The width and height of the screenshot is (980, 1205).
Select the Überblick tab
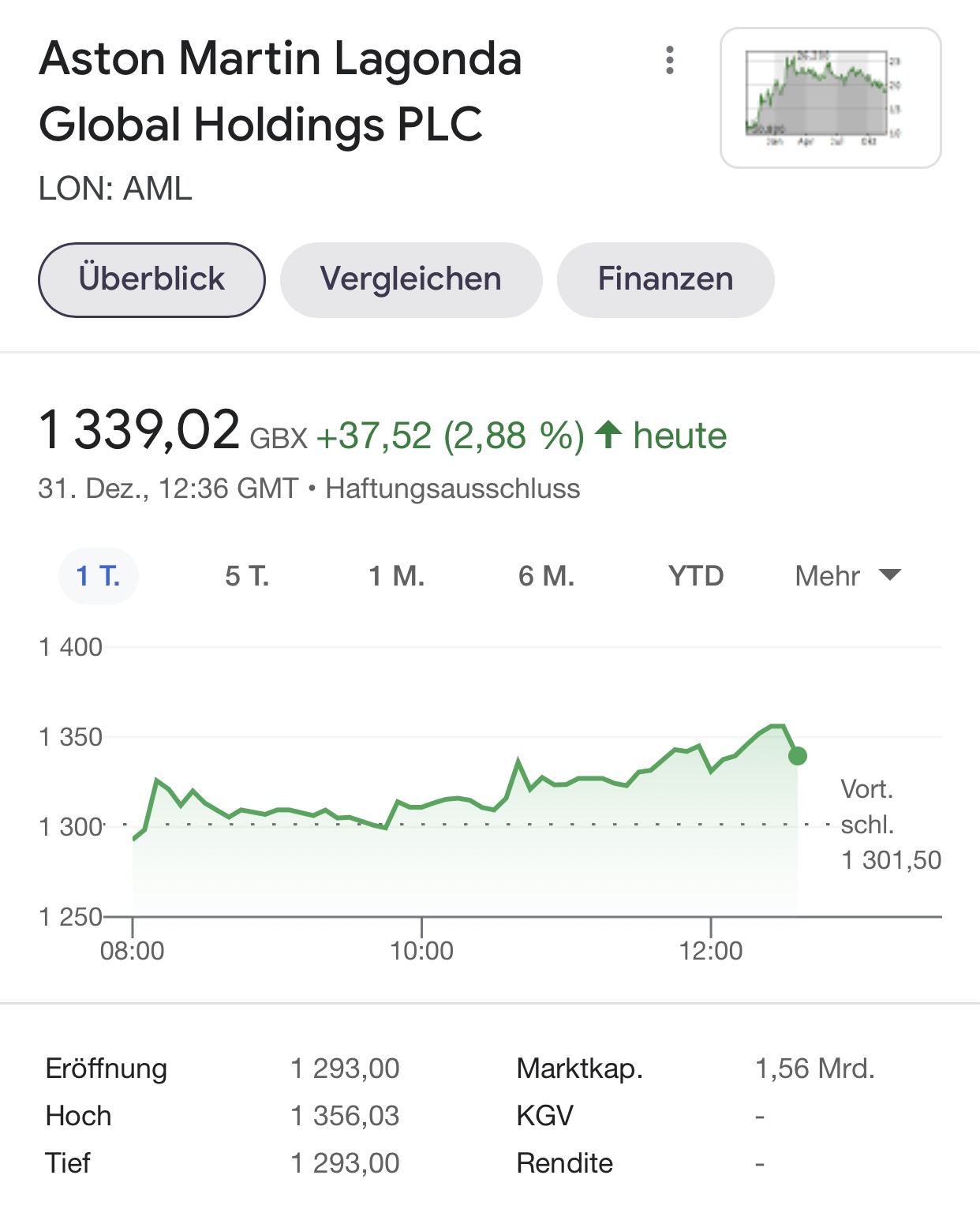(x=151, y=279)
